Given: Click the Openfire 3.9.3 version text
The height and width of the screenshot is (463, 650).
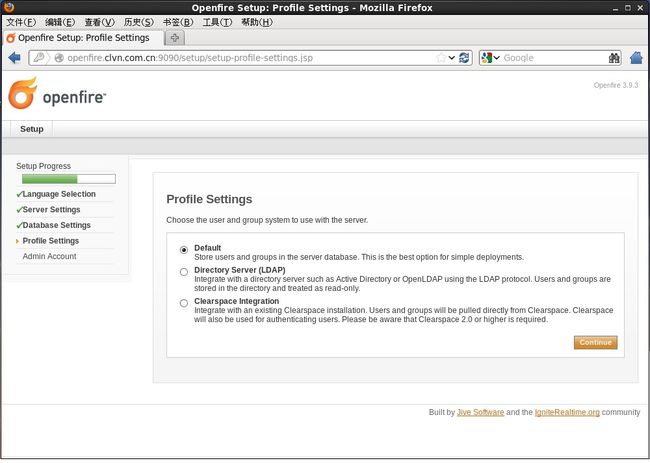Looking at the screenshot, I should [x=616, y=85].
